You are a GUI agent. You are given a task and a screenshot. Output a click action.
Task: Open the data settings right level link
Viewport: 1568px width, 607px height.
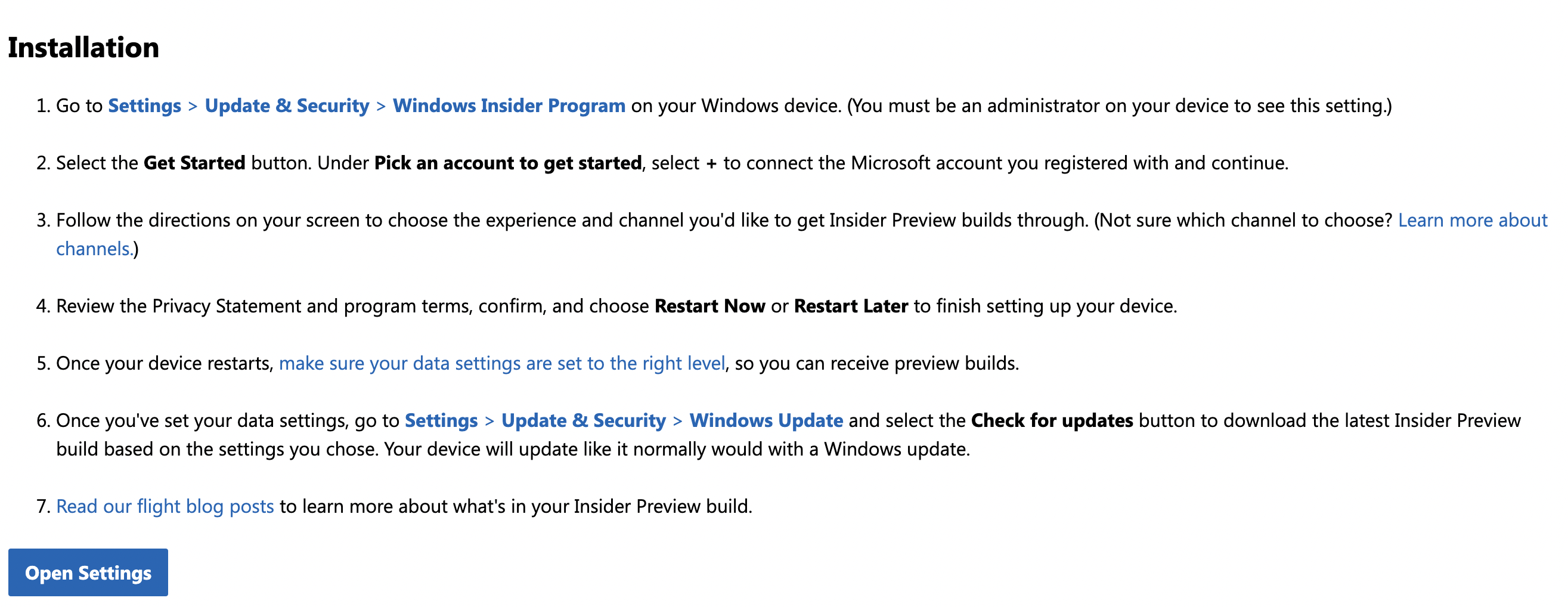pos(502,364)
